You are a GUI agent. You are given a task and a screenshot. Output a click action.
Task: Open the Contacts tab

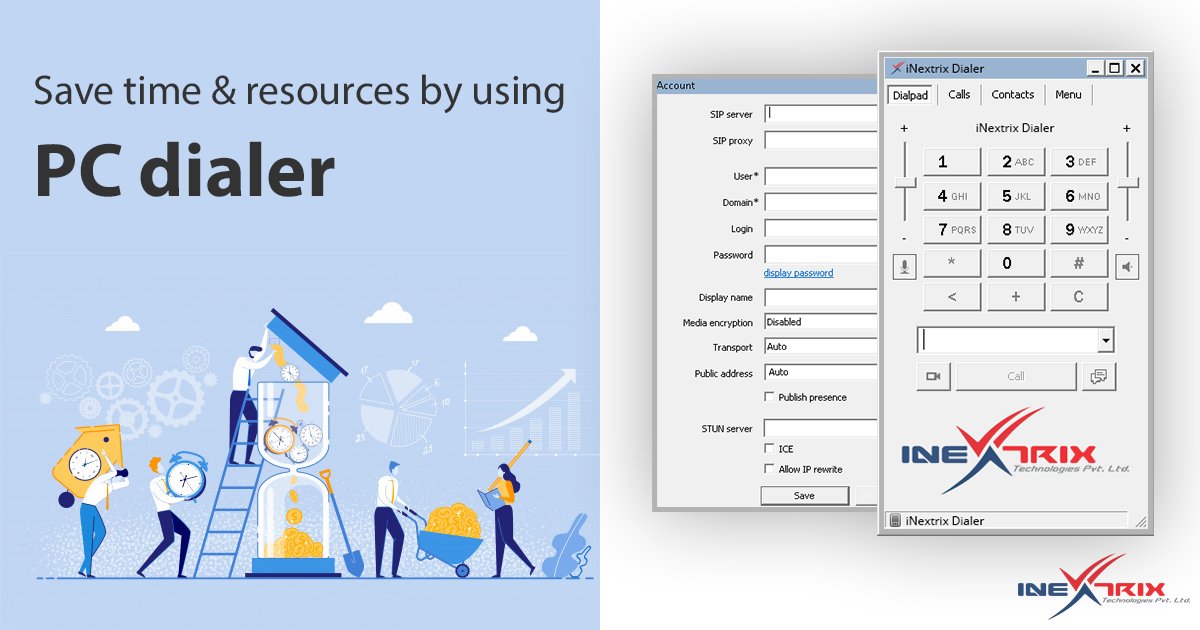[1012, 93]
